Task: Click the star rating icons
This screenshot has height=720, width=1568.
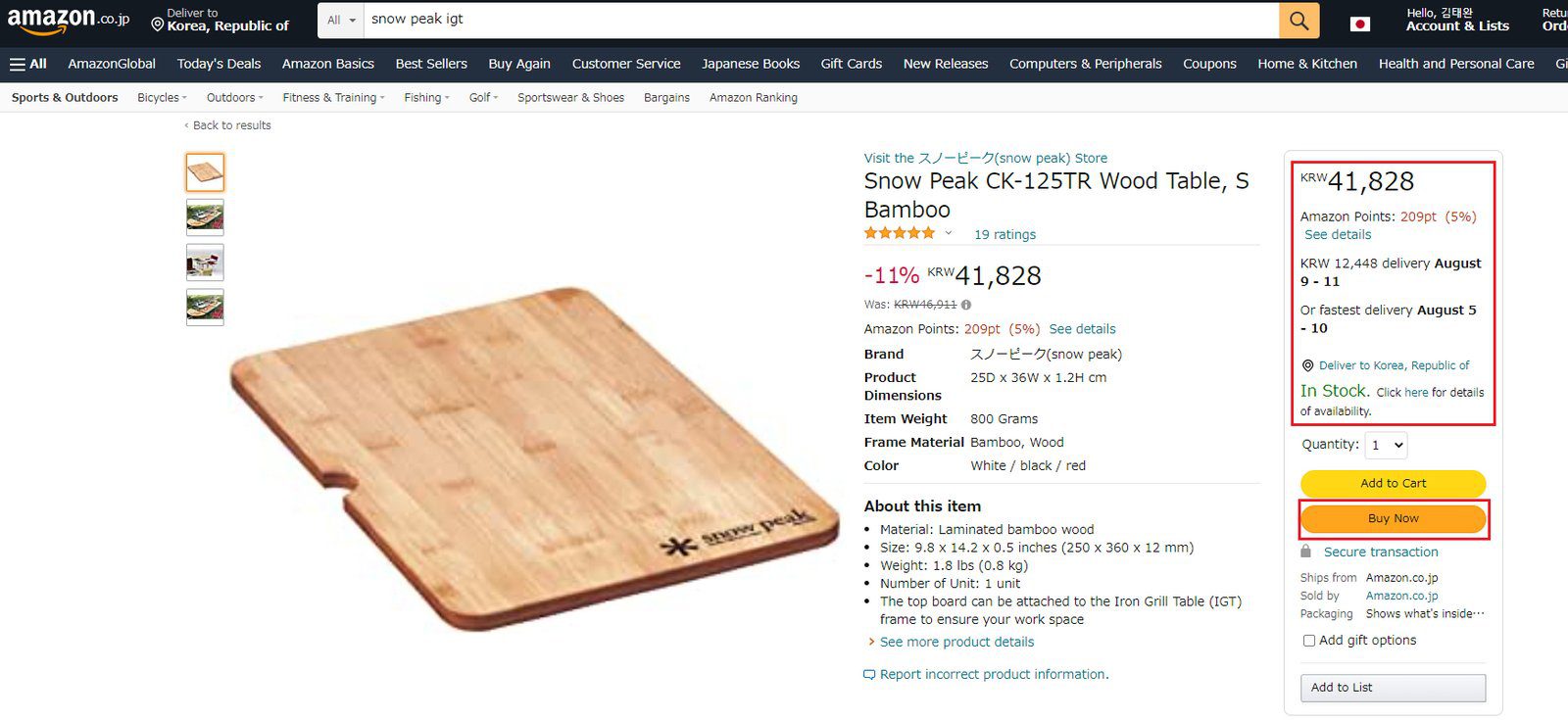Action: click(x=900, y=233)
